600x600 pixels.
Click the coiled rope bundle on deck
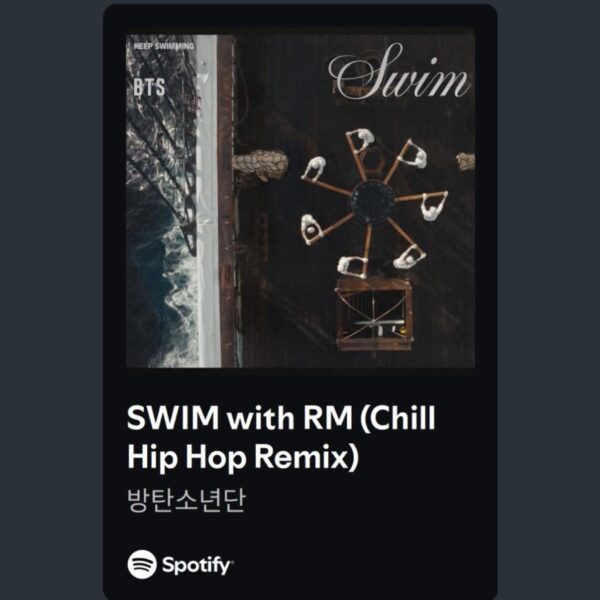pos(261,164)
